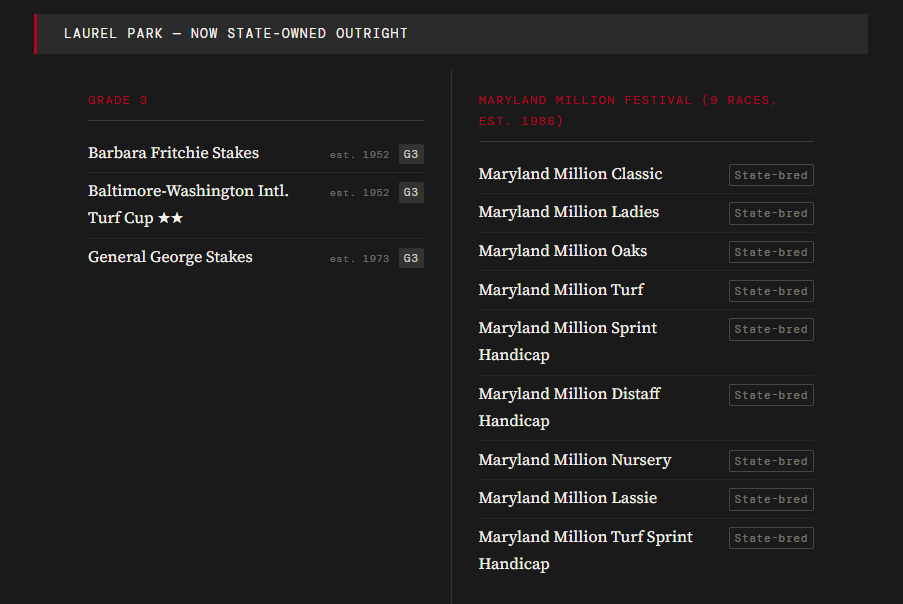Click State-bred tag beside Sprint Handicap
Viewport: 903px width, 604px height.
[x=771, y=329]
